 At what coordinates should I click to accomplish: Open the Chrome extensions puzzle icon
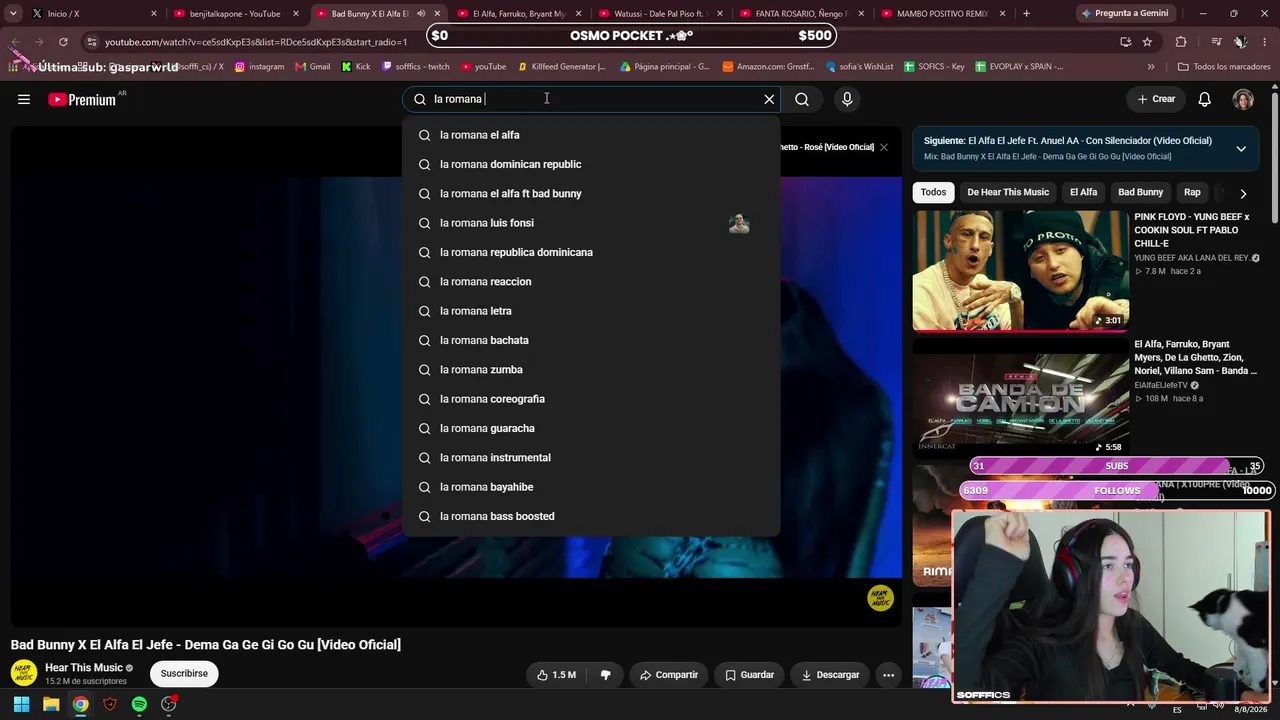tap(1181, 42)
